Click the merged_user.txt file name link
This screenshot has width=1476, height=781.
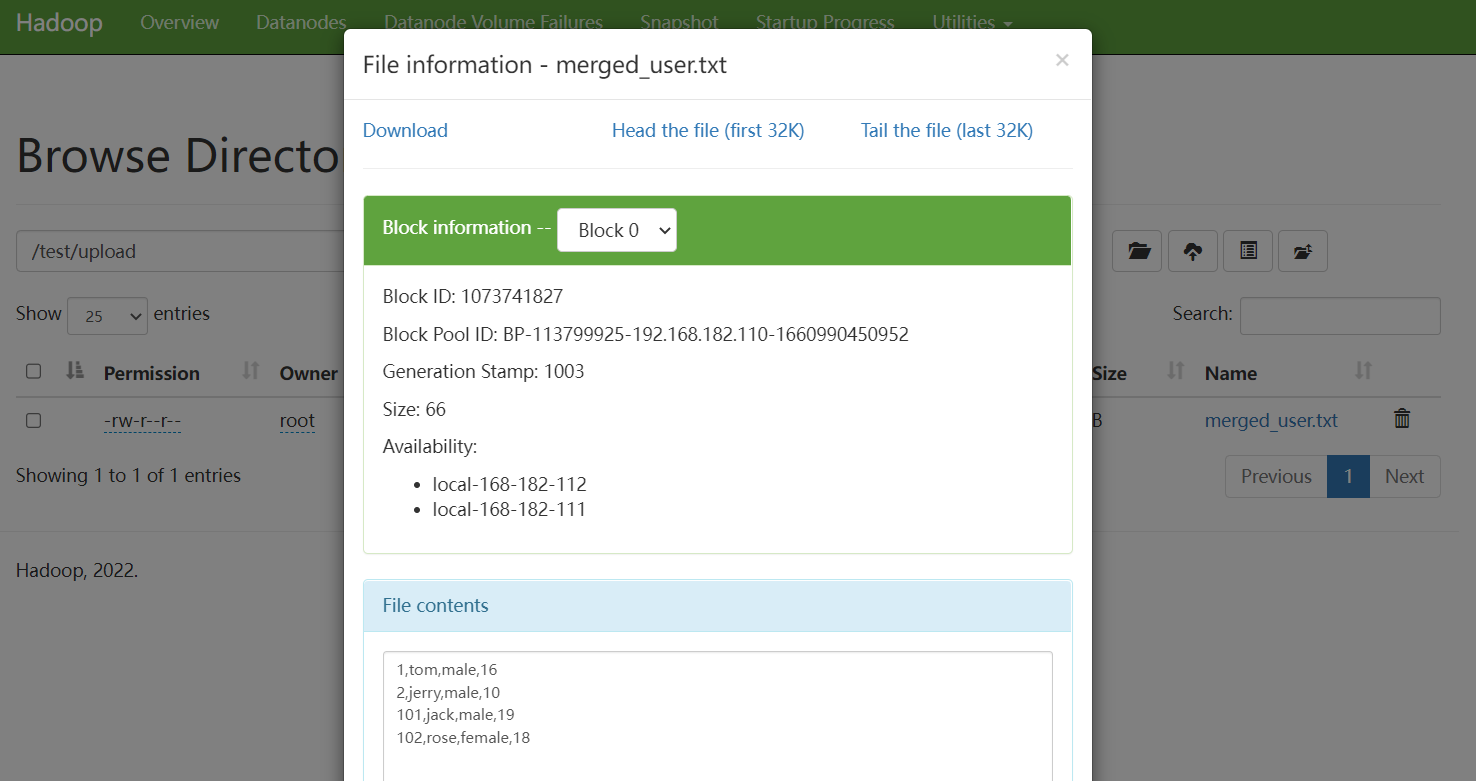click(1271, 420)
